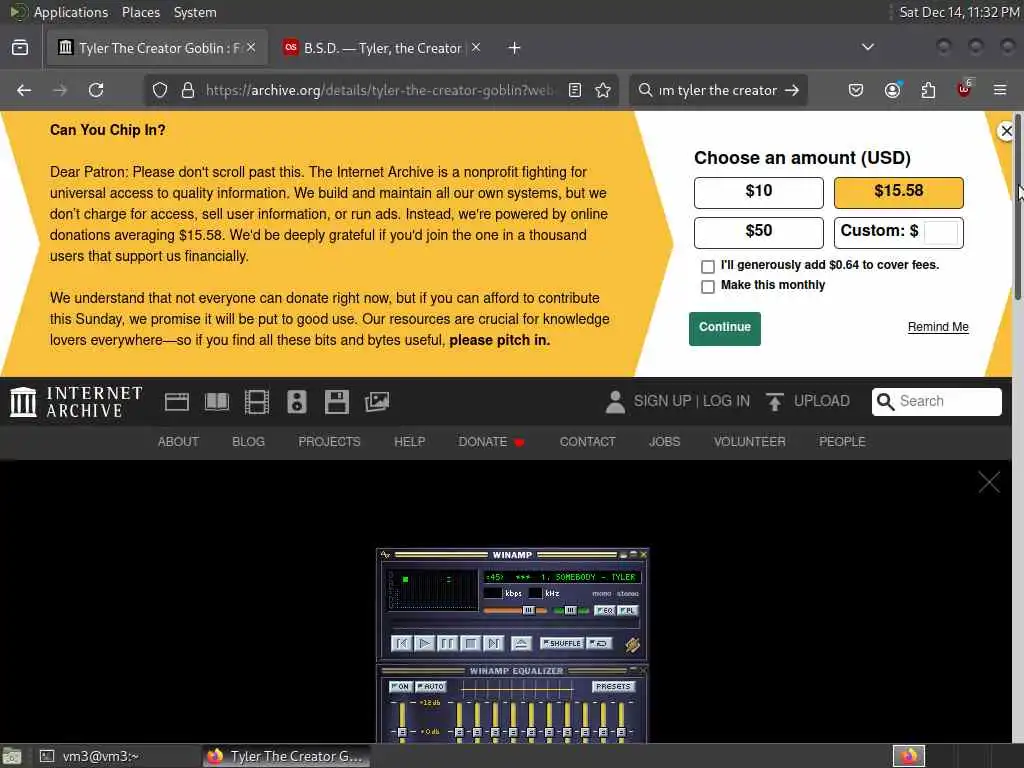Screen dimensions: 1024x768
Task: Check the Make this monthly box
Action: (707, 286)
